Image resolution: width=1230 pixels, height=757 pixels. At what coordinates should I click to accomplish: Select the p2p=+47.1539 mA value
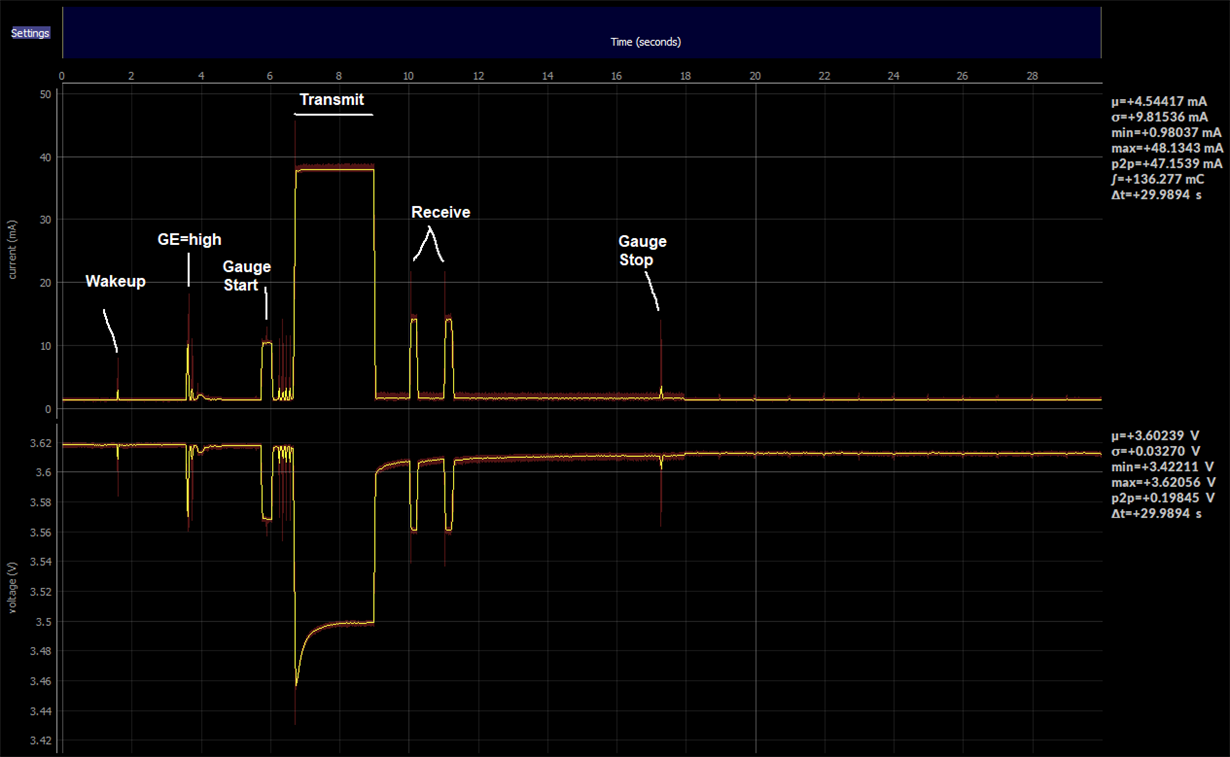(x=1166, y=163)
